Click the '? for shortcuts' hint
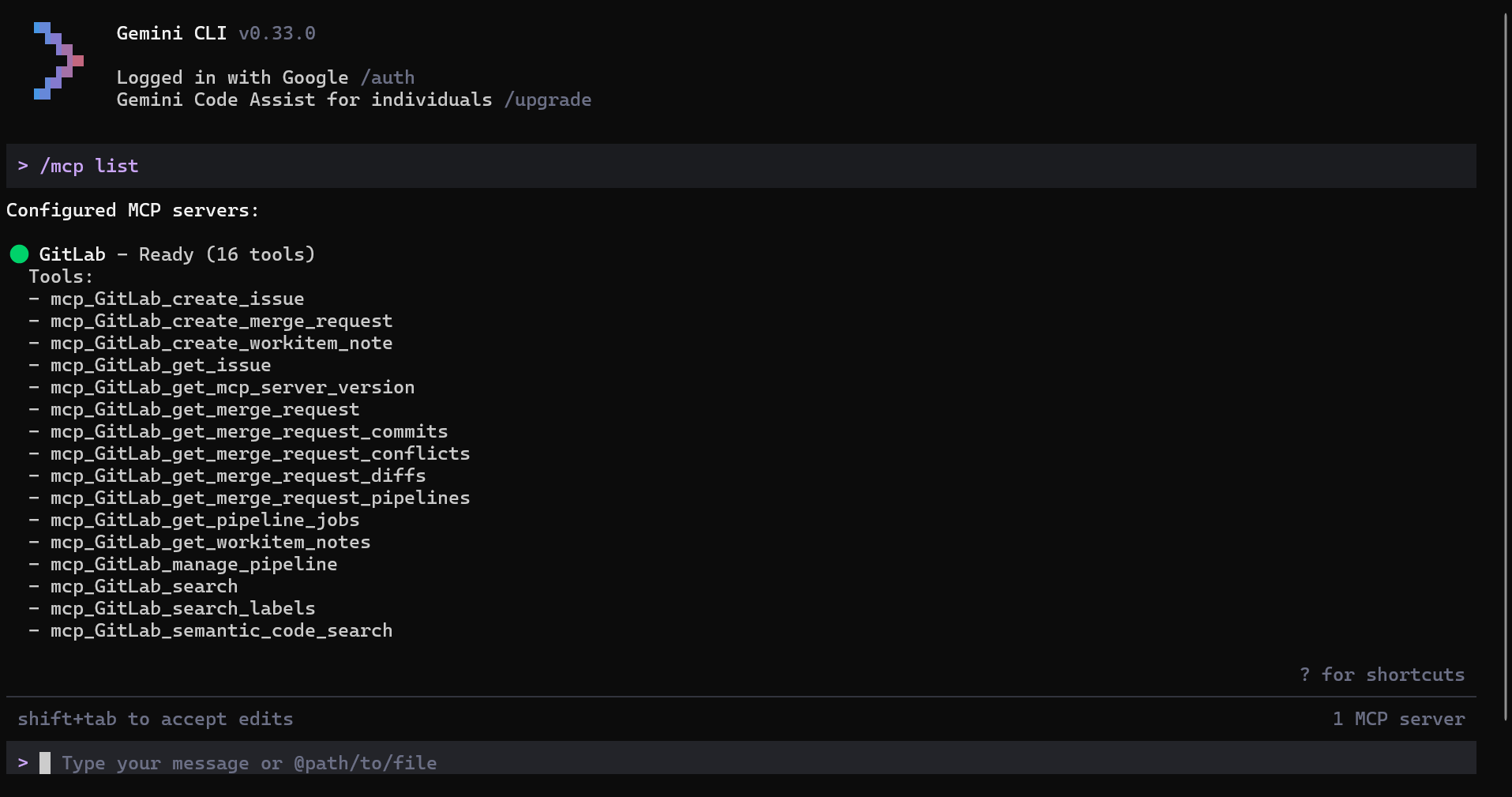Viewport: 1512px width, 797px height. point(1382,675)
